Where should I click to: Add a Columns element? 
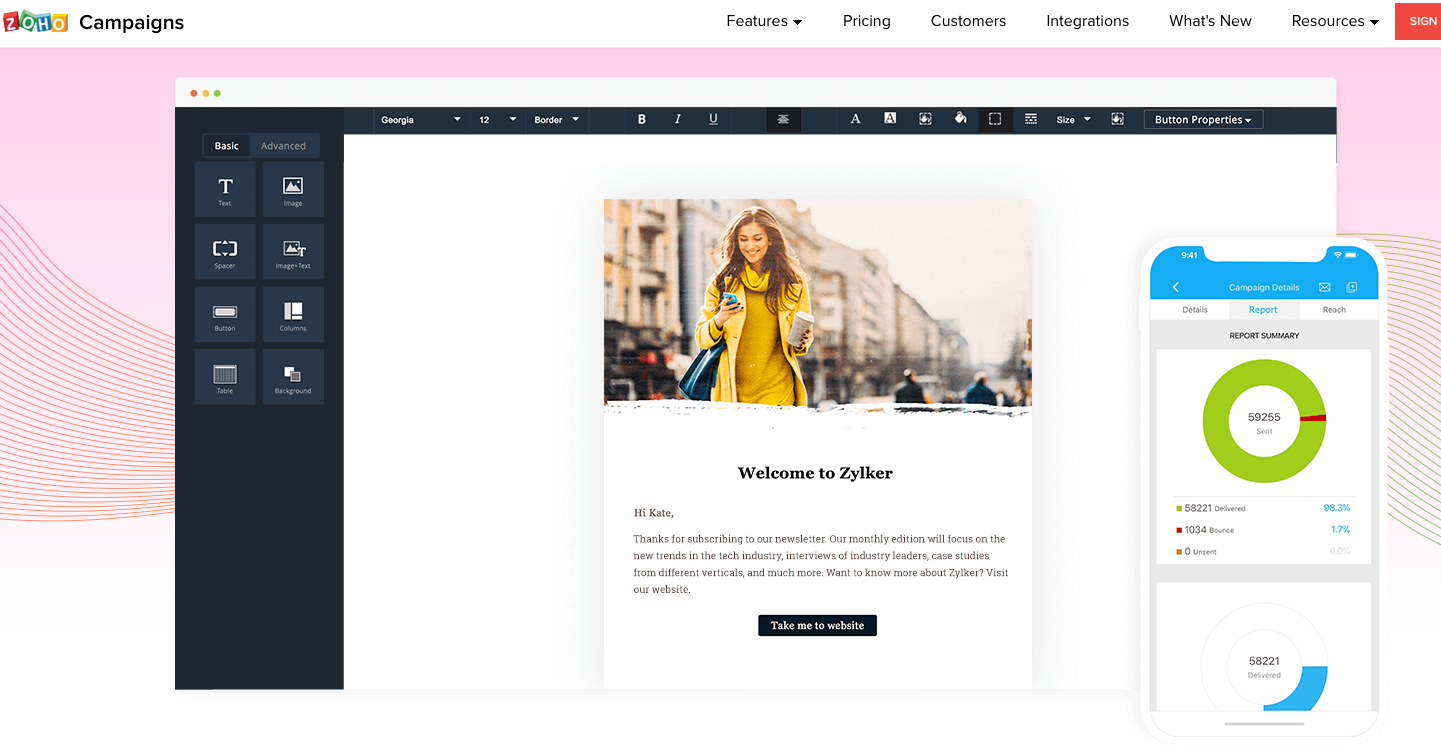click(293, 313)
